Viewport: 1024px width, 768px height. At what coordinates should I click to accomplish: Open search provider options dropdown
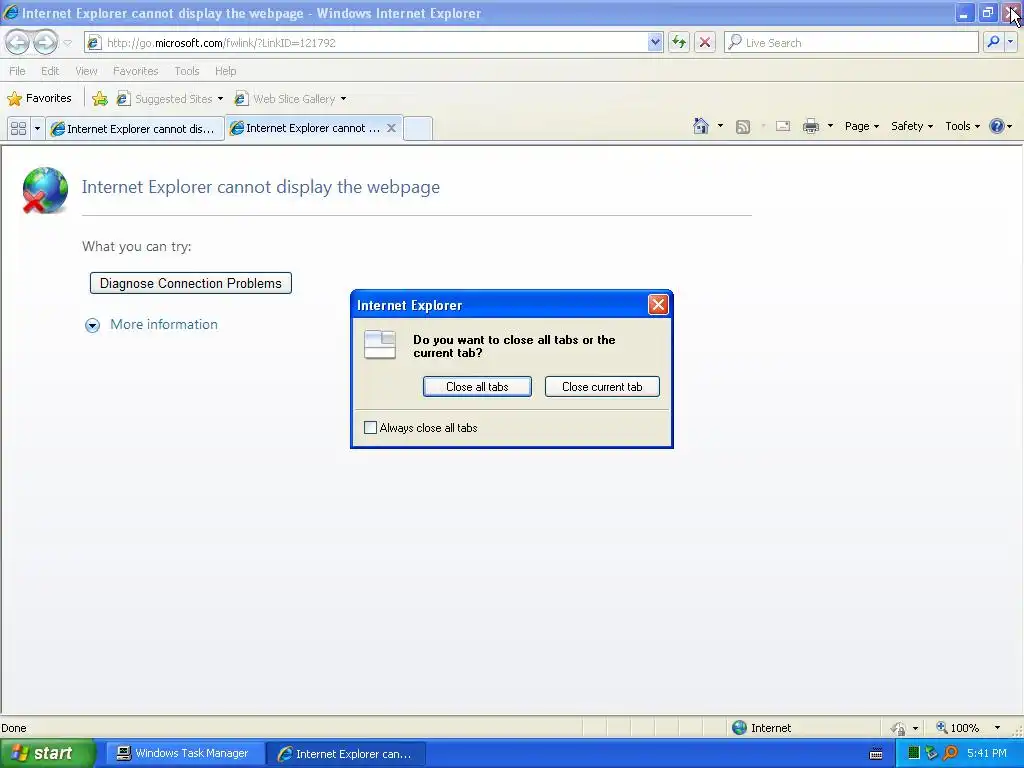click(x=1010, y=42)
